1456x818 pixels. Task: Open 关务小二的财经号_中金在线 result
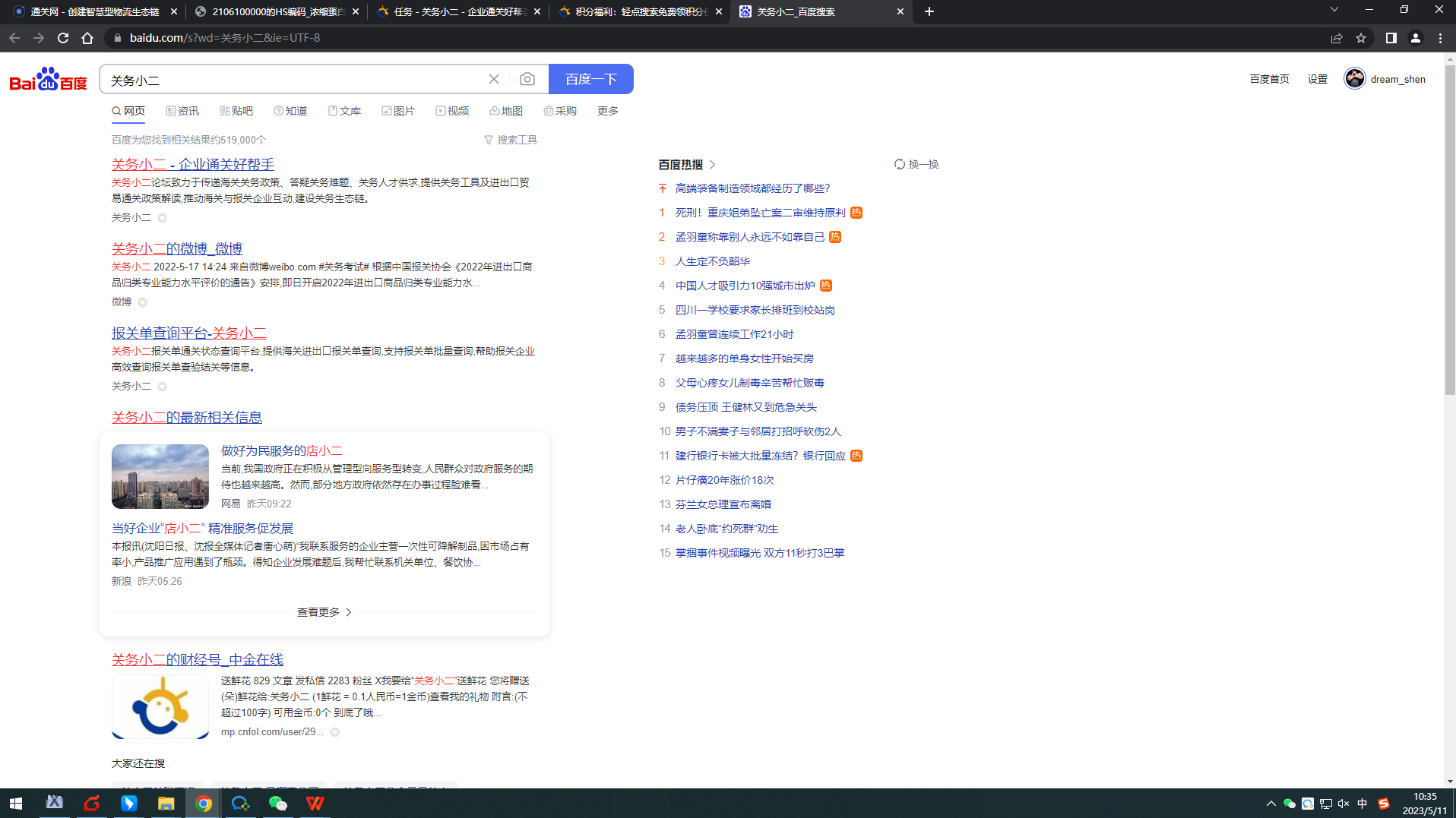[x=198, y=659]
